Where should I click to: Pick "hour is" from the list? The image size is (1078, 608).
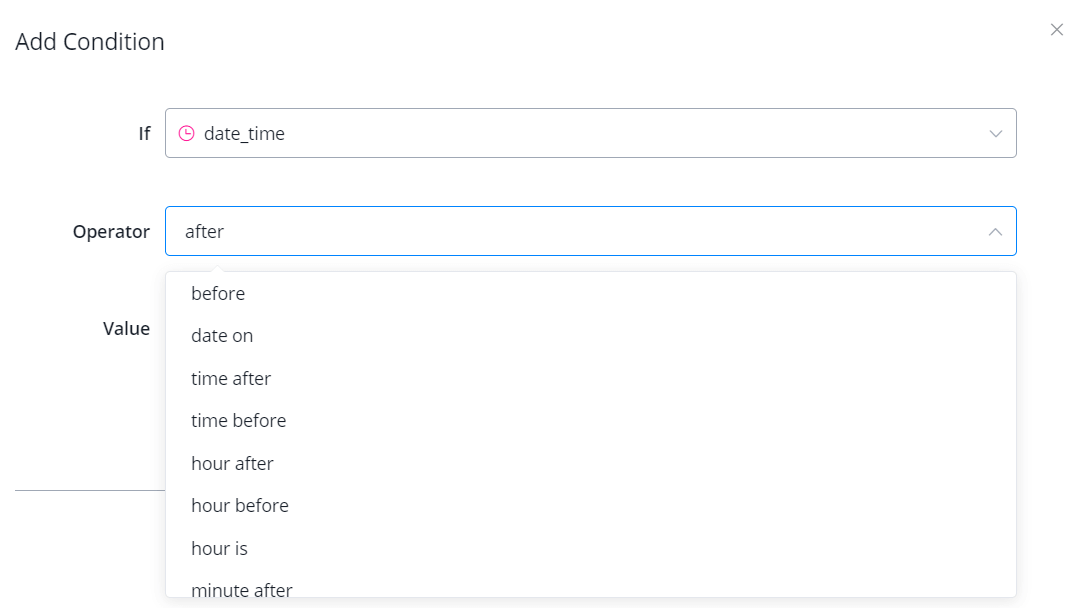point(219,548)
